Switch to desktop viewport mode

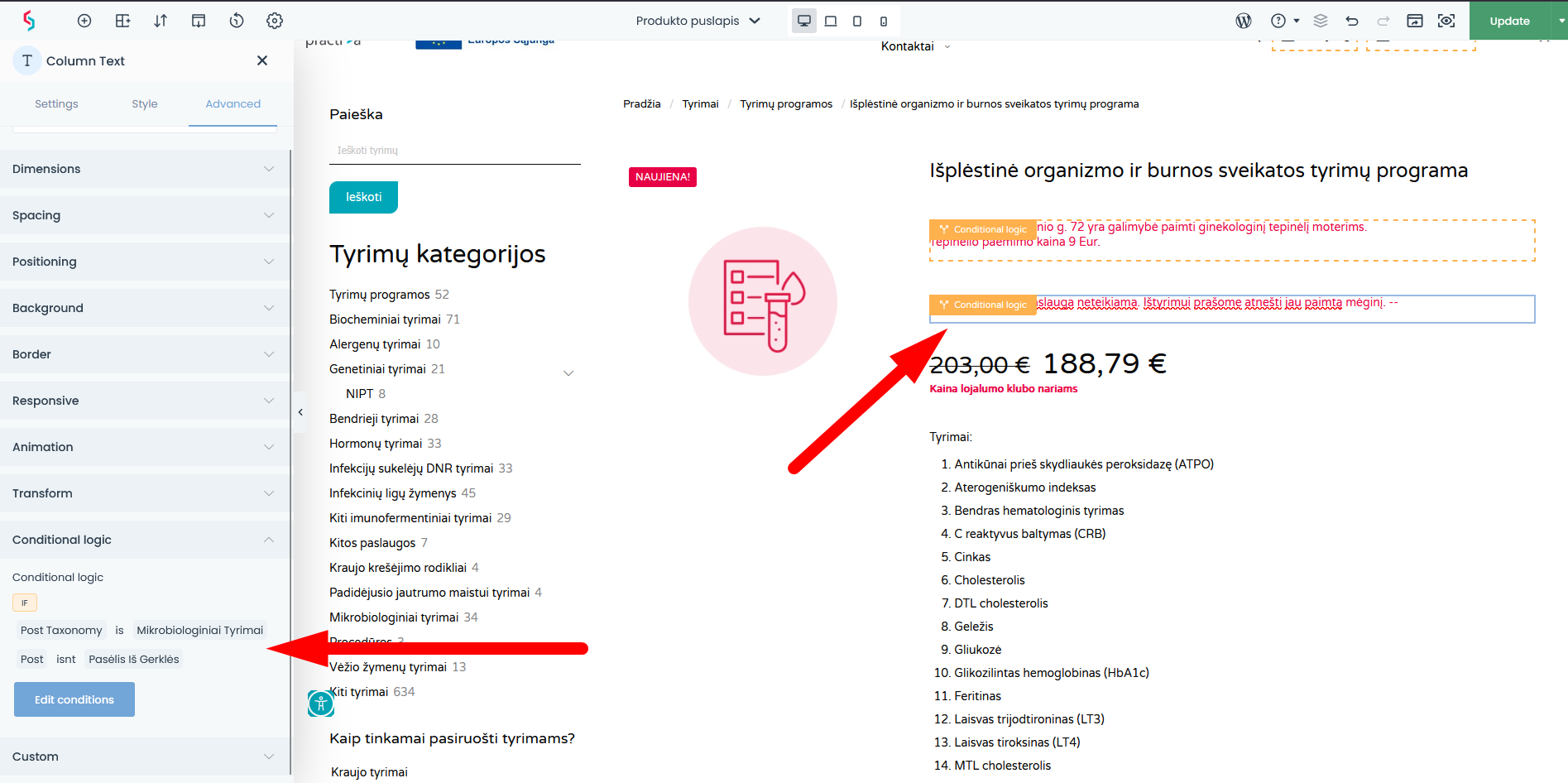click(x=803, y=21)
